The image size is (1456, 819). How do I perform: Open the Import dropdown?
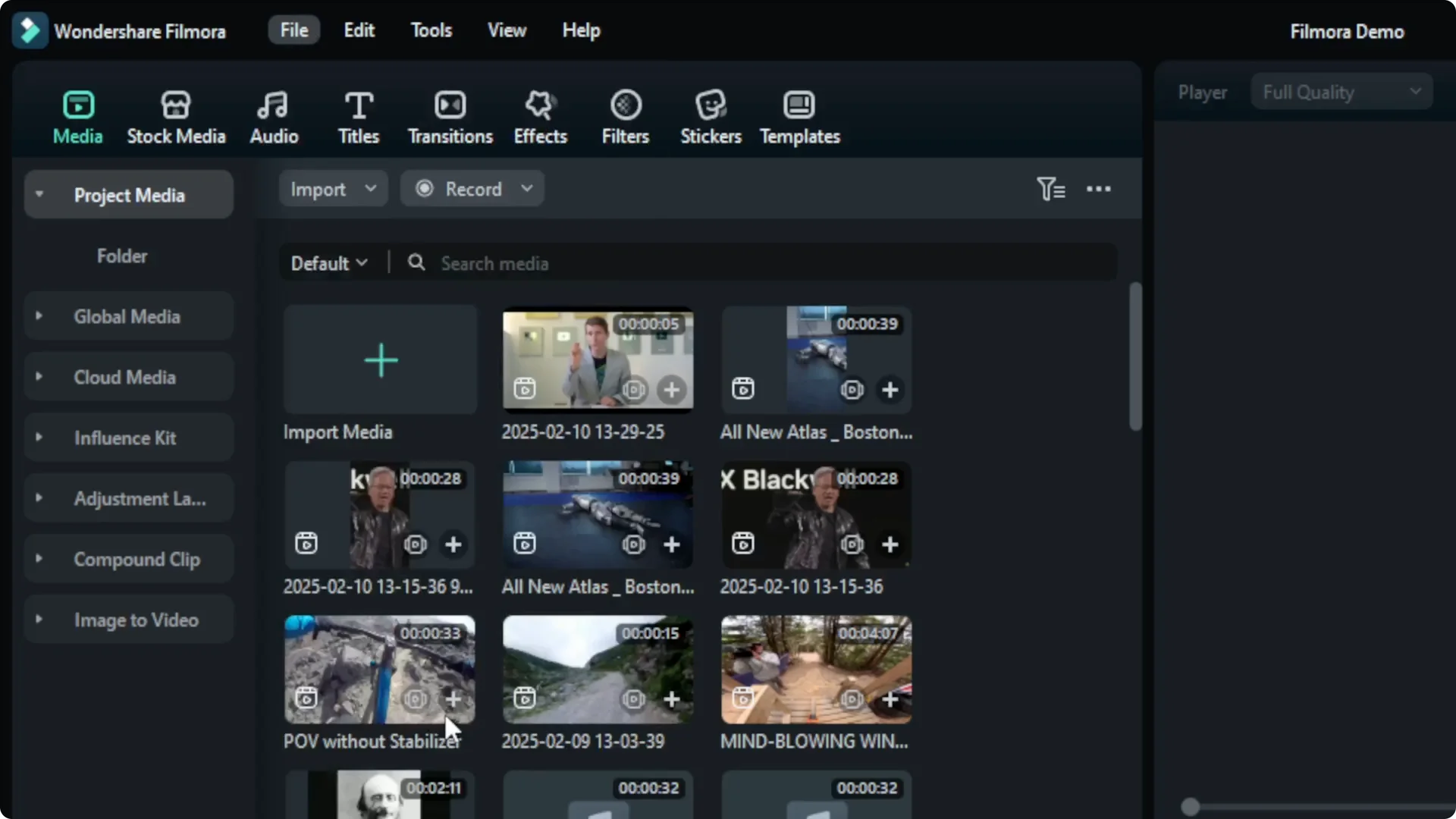coord(333,188)
